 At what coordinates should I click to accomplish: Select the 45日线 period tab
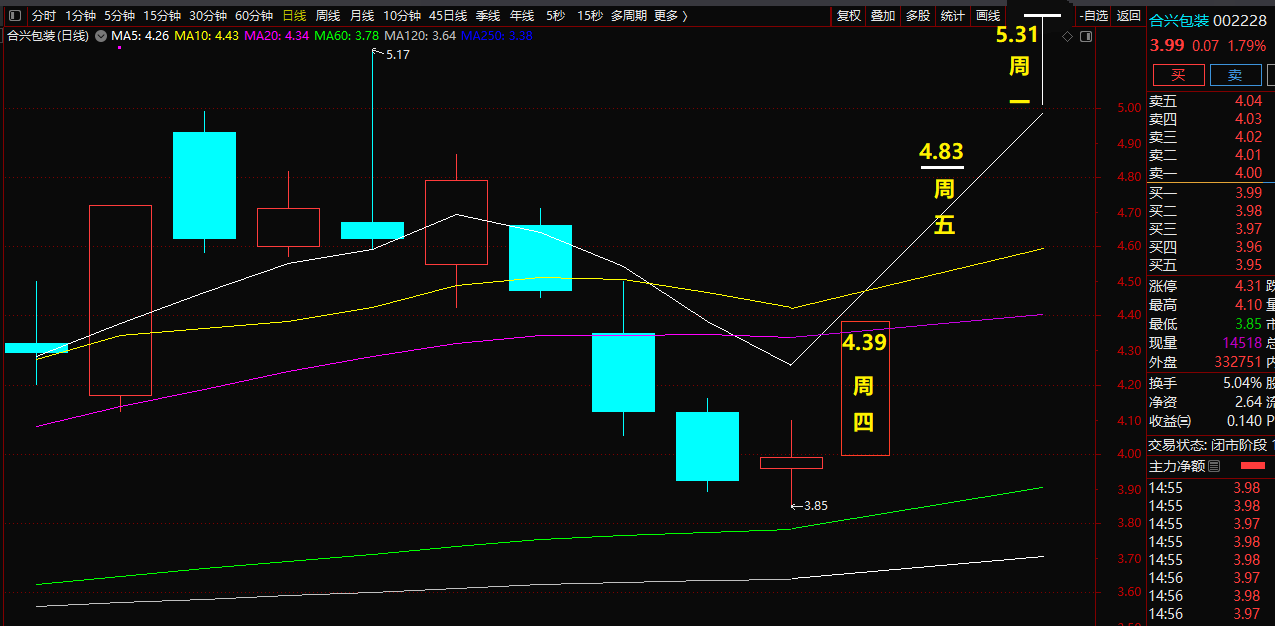(448, 16)
